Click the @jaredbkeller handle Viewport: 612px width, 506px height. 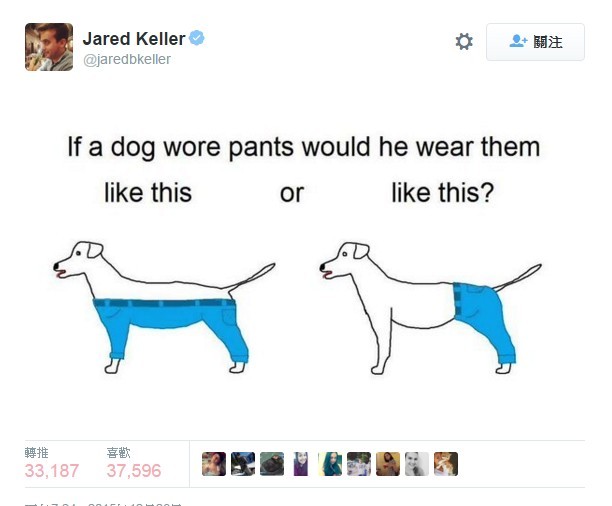[127, 59]
